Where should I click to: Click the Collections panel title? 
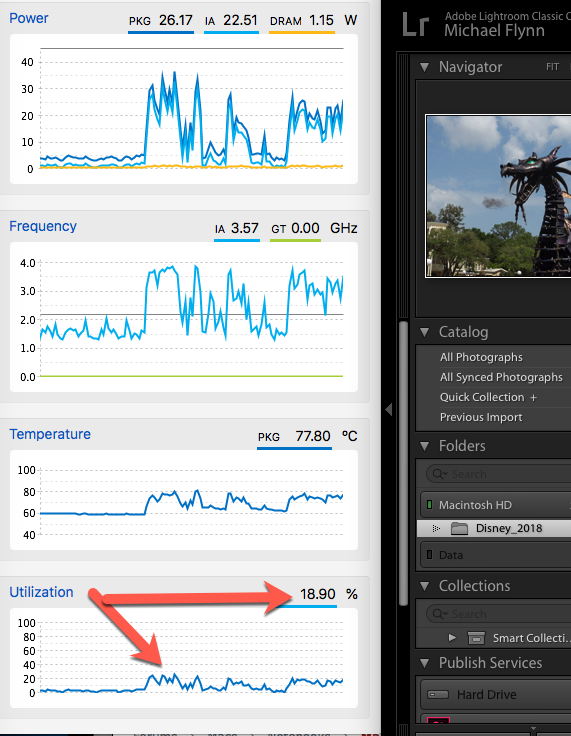474,586
